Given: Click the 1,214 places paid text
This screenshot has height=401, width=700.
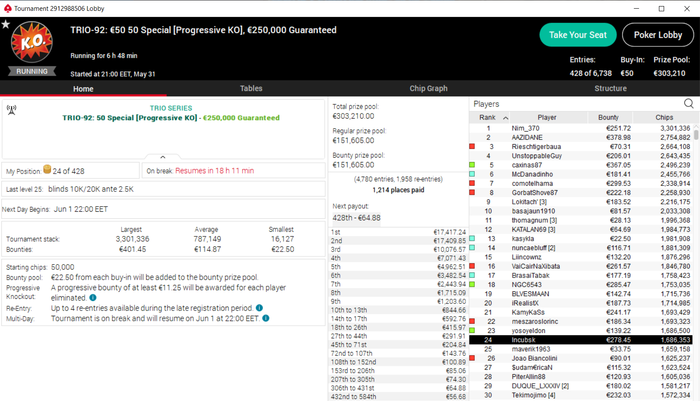Looking at the screenshot, I should (x=398, y=190).
